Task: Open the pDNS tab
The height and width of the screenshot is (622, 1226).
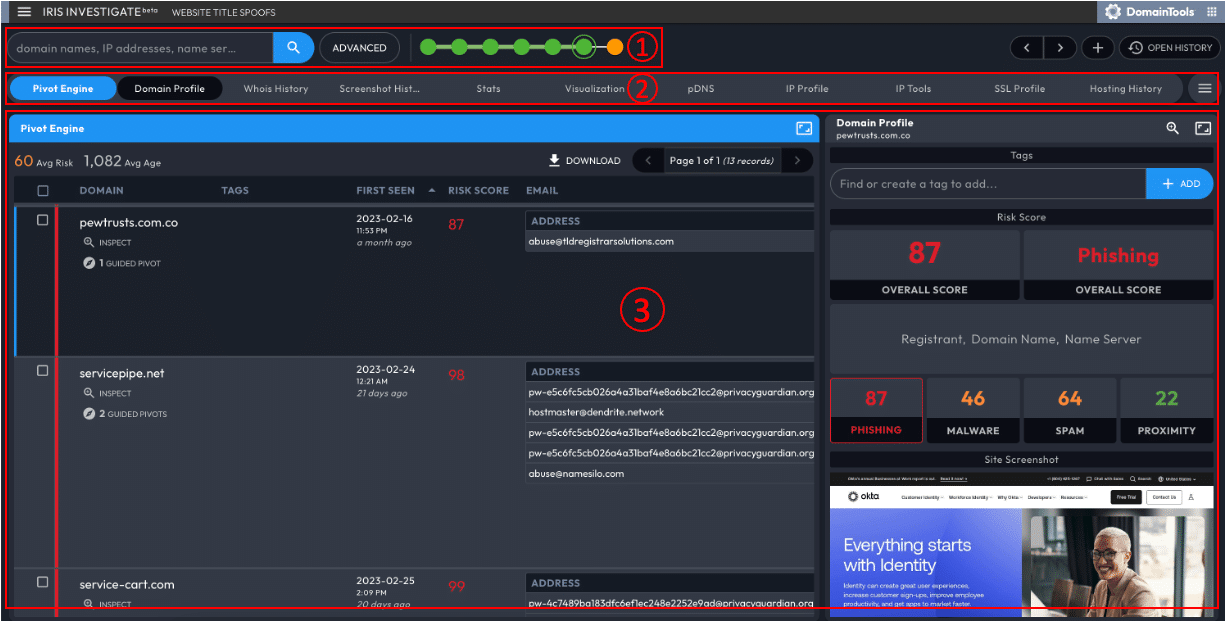Action: click(x=701, y=88)
